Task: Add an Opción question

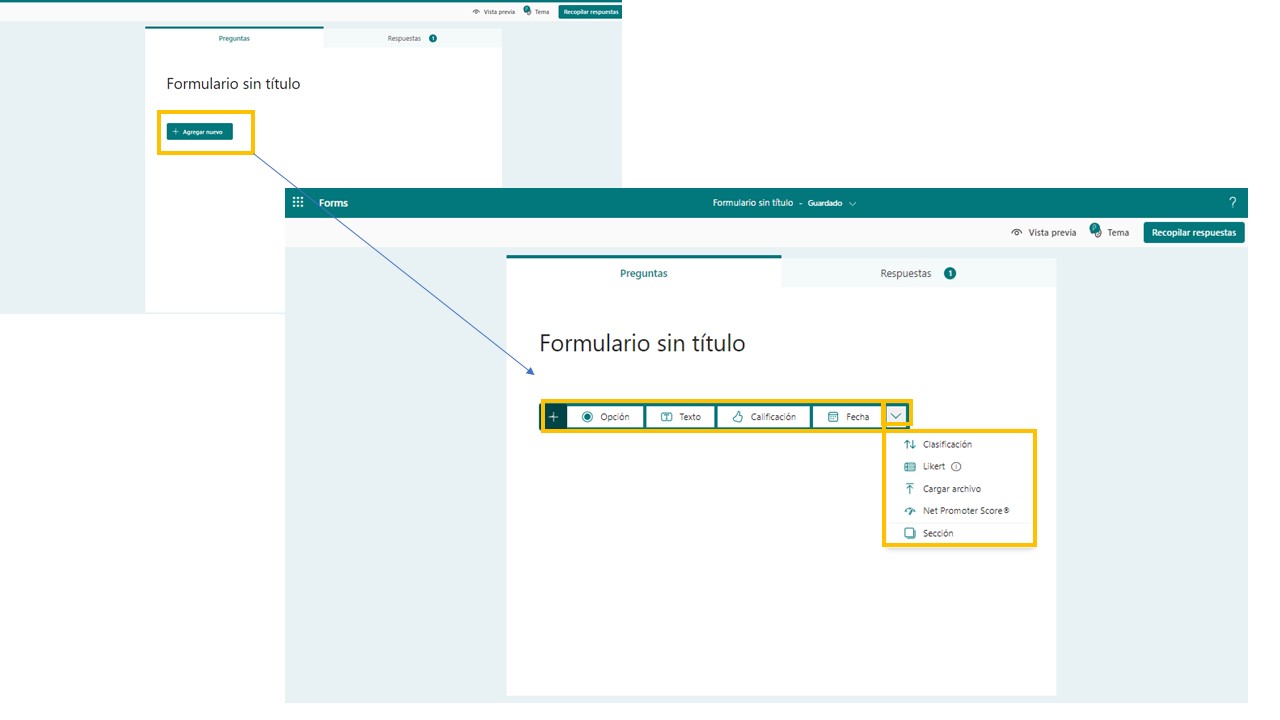Action: [605, 416]
